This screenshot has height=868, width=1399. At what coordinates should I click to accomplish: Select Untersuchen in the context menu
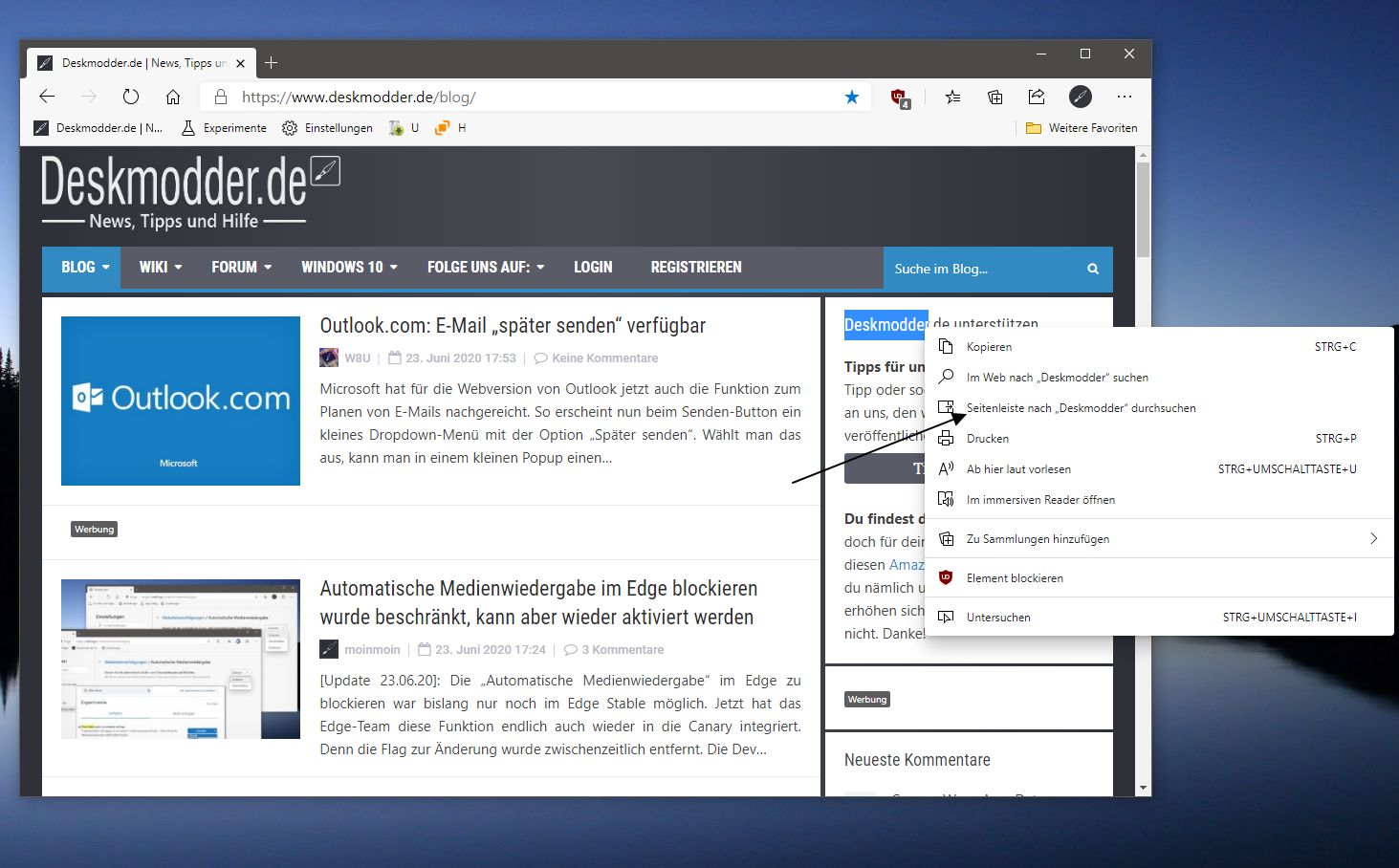tap(1159, 618)
